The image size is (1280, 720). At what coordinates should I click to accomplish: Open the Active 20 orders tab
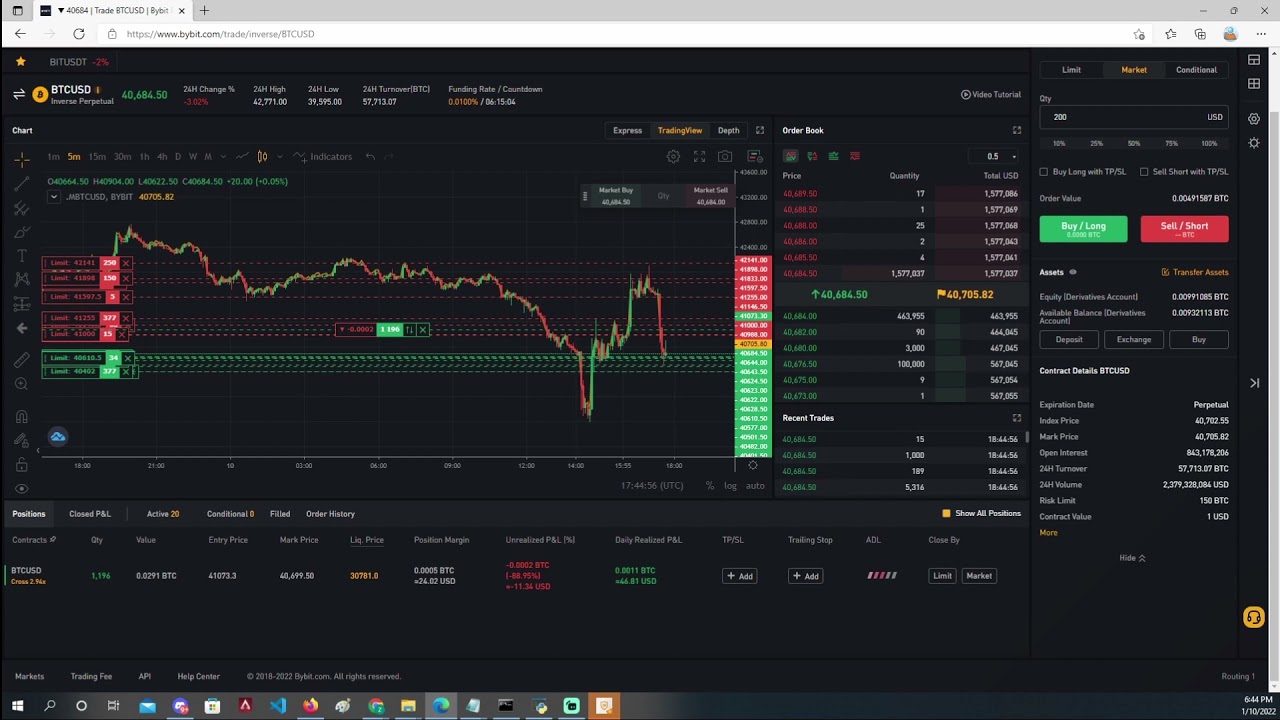click(x=163, y=514)
